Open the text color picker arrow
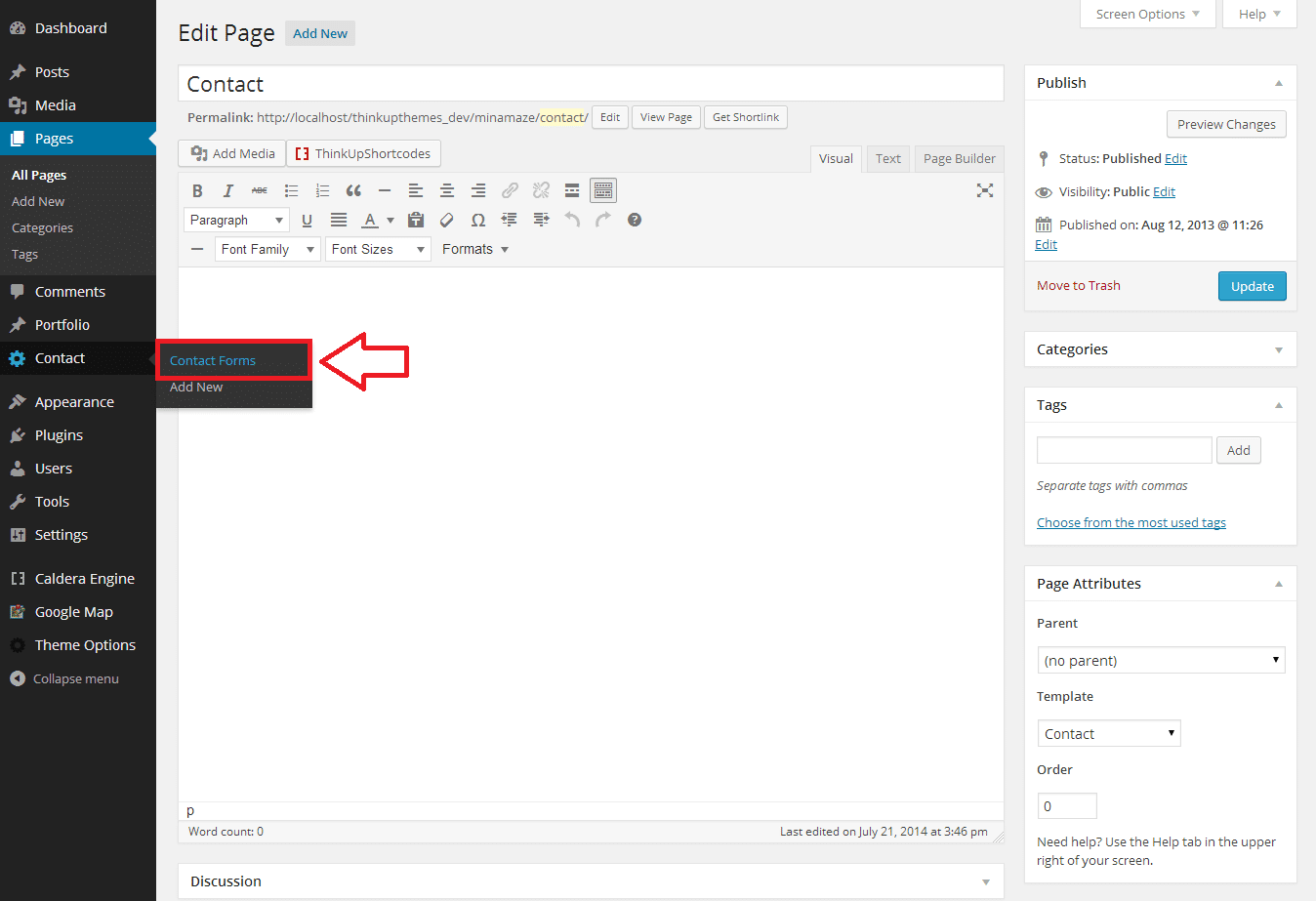Viewport: 1316px width, 901px height. [391, 221]
